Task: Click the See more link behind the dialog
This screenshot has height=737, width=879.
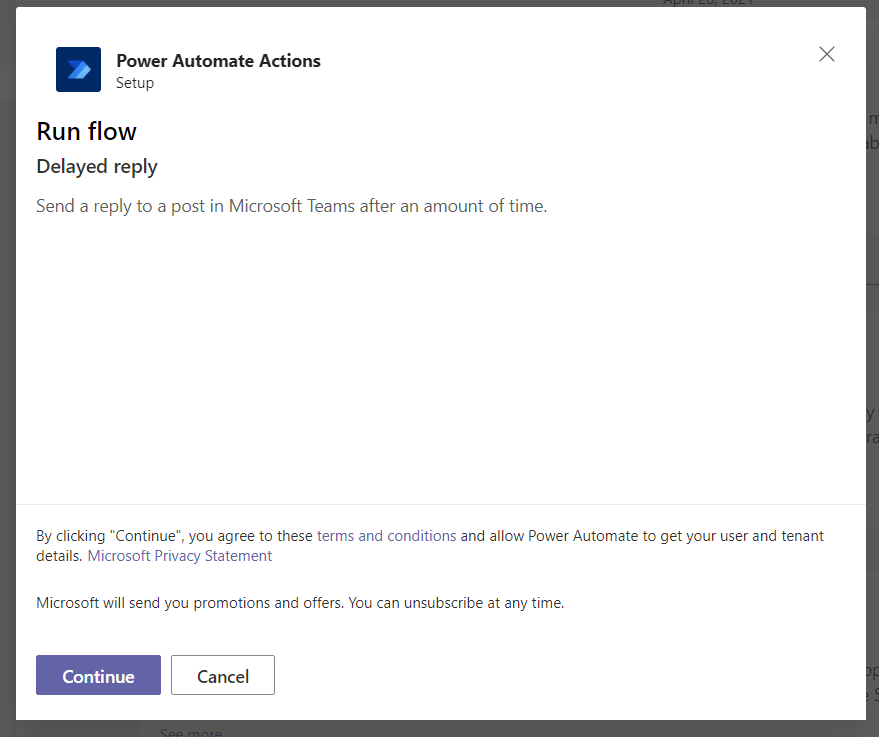Action: click(x=190, y=732)
